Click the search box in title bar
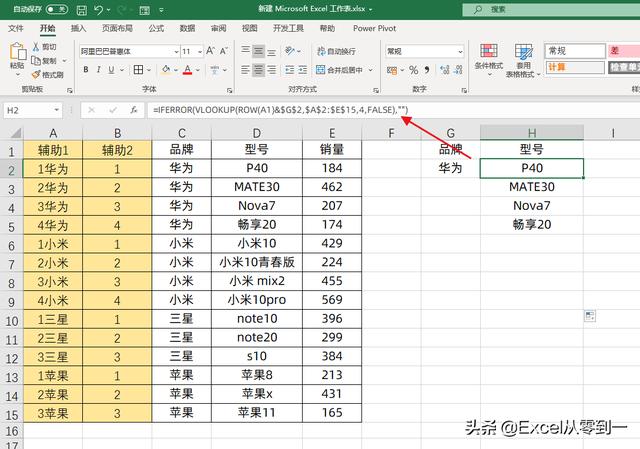 click(551, 9)
